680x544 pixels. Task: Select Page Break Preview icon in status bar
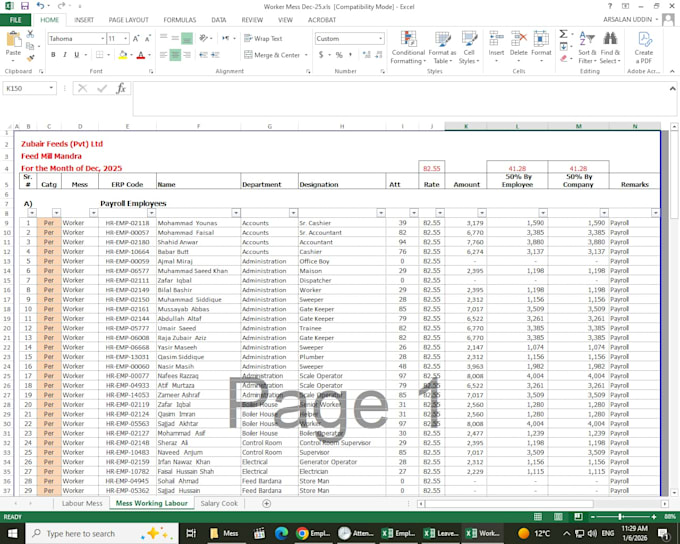[x=578, y=517]
